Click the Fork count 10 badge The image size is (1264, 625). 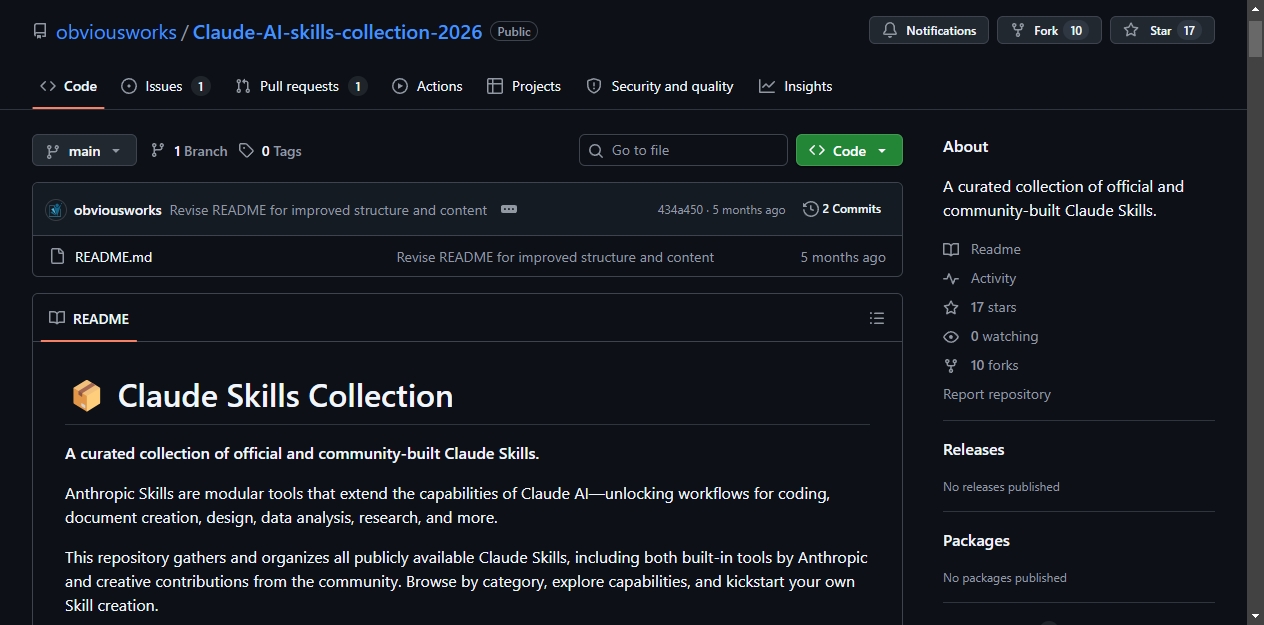pyautogui.click(x=1076, y=31)
